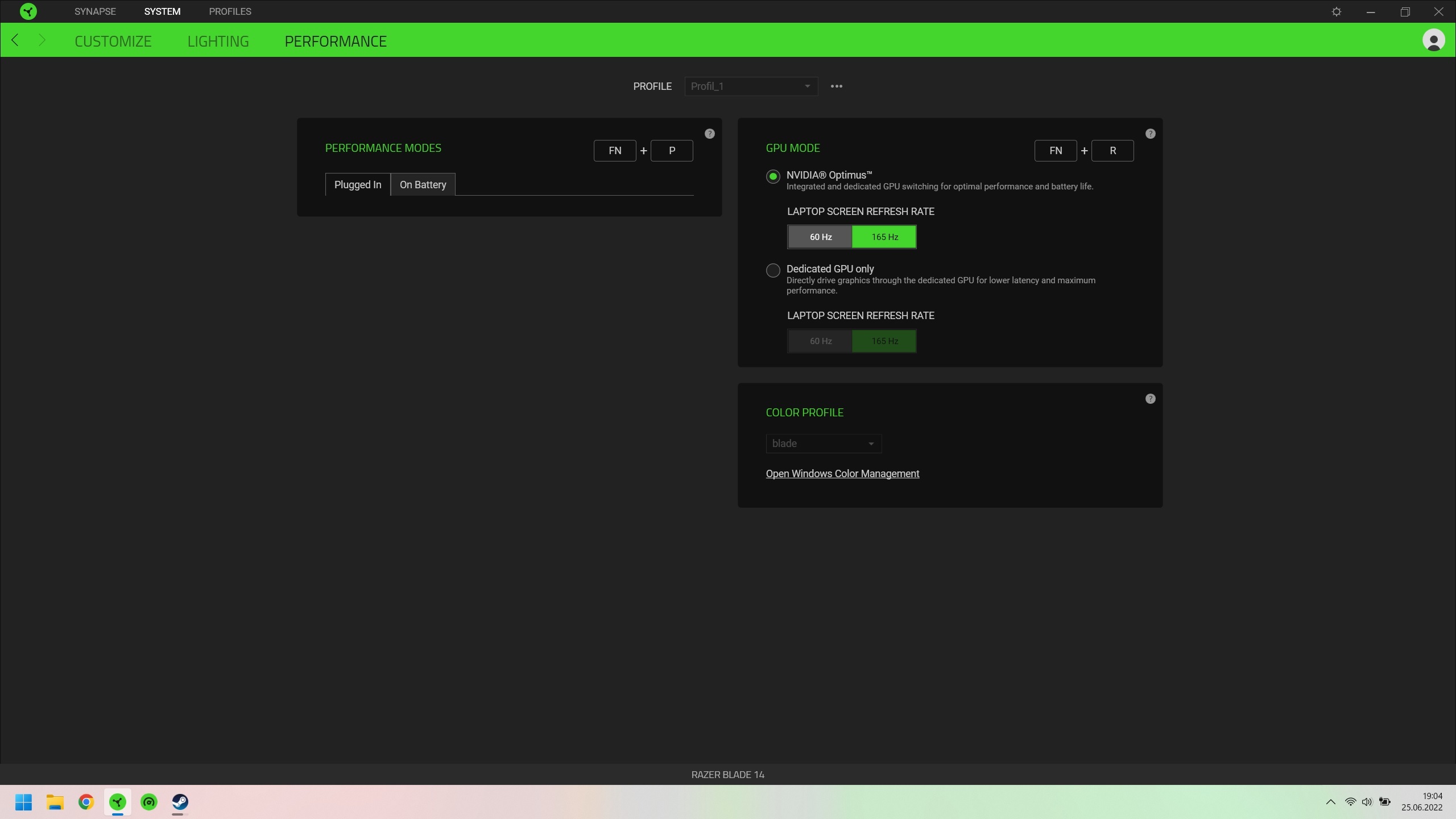1456x819 pixels.
Task: Launch Google Chrome from taskbar
Action: click(86, 802)
